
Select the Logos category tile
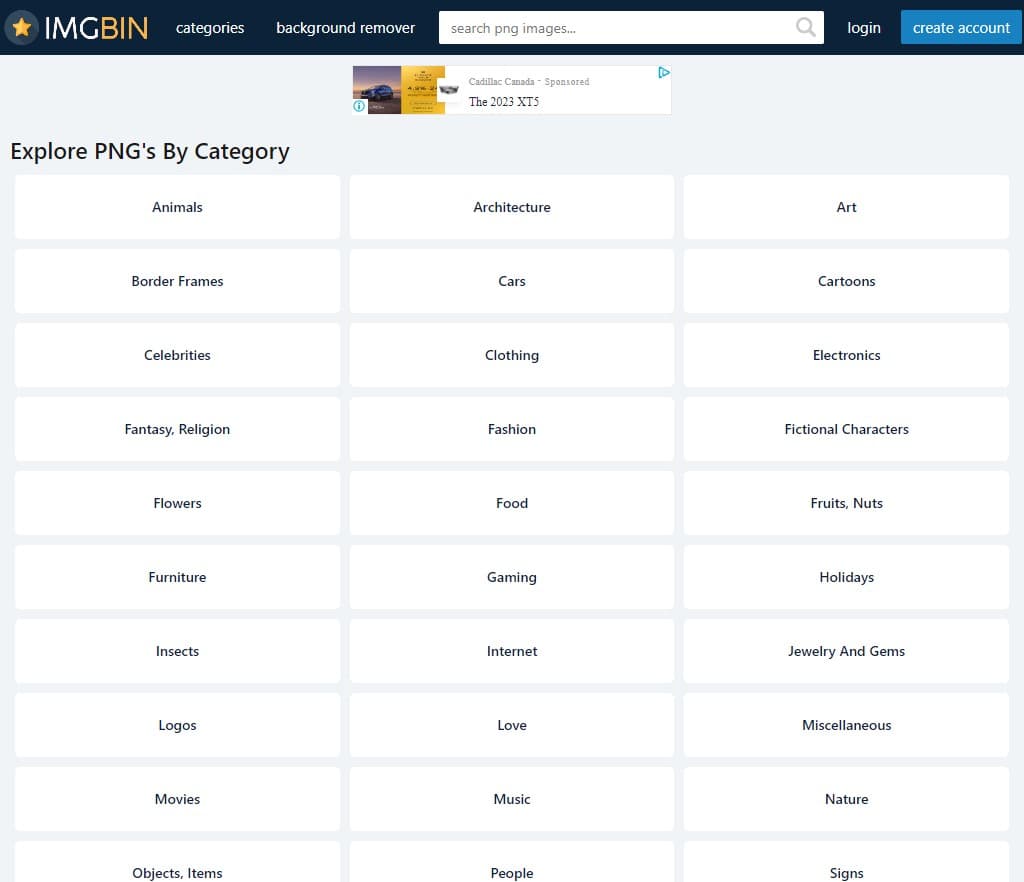177,725
